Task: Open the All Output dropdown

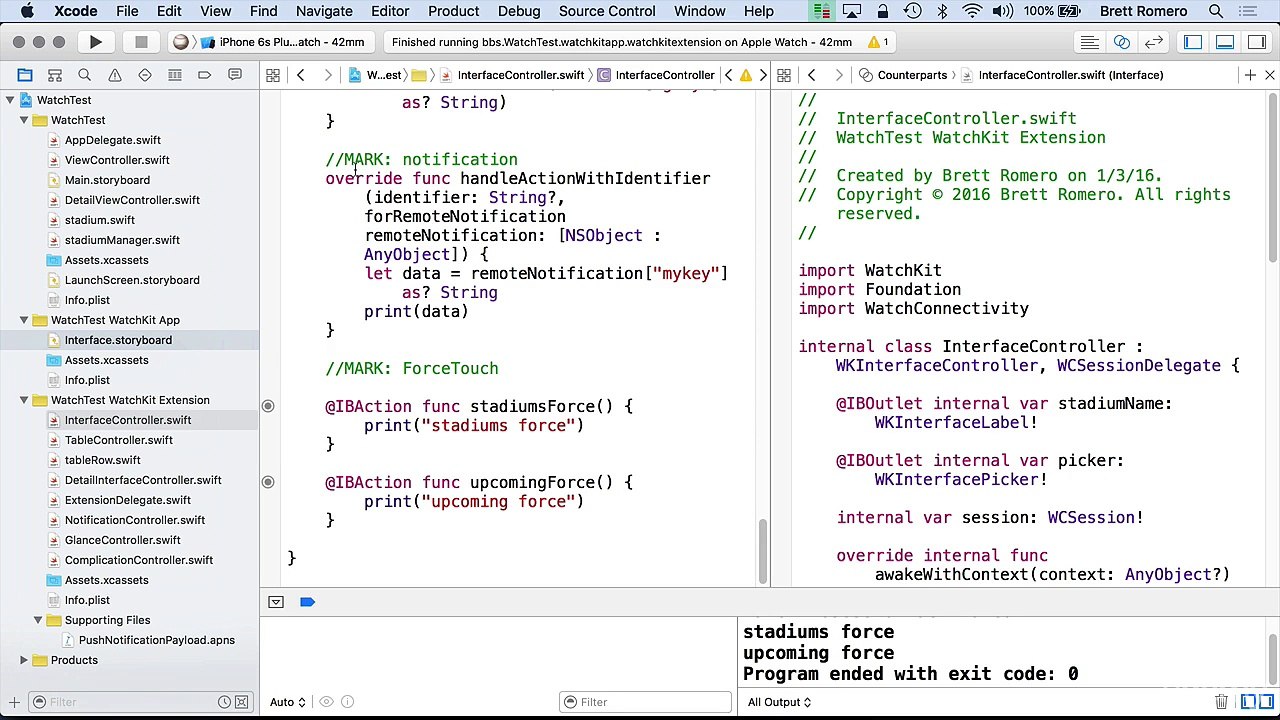Action: 779,702
